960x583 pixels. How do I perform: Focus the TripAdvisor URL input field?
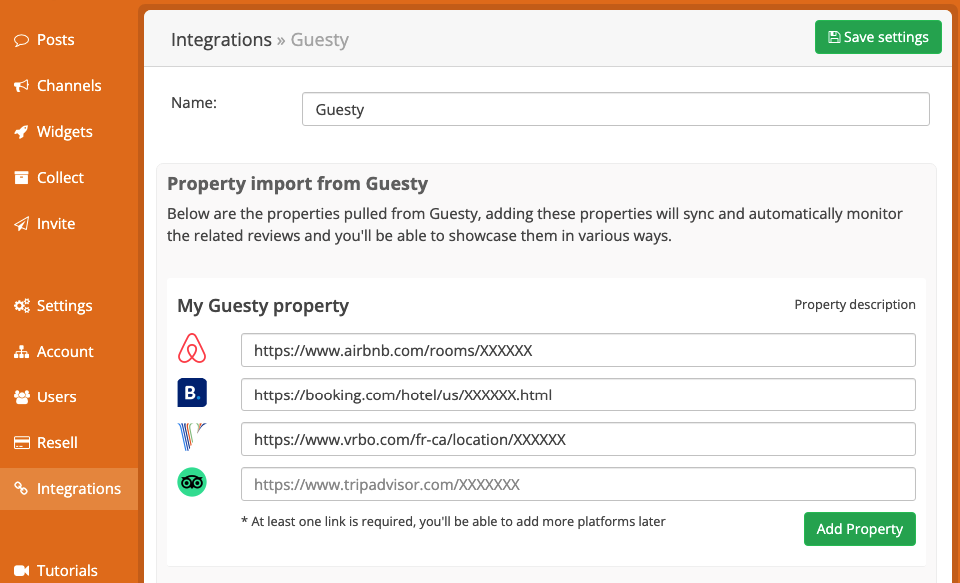point(578,484)
